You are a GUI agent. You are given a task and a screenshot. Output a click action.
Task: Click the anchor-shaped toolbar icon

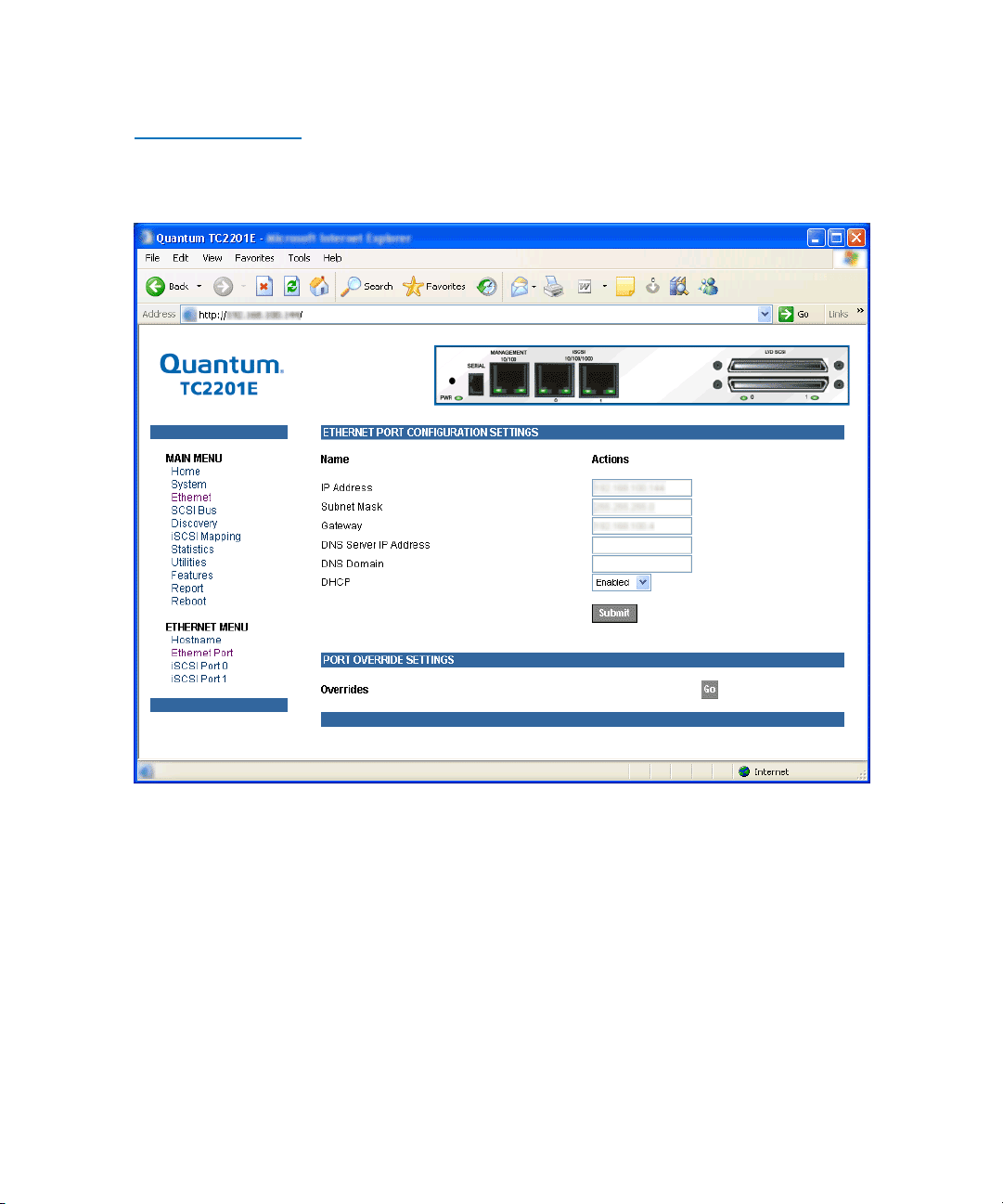coord(652,287)
